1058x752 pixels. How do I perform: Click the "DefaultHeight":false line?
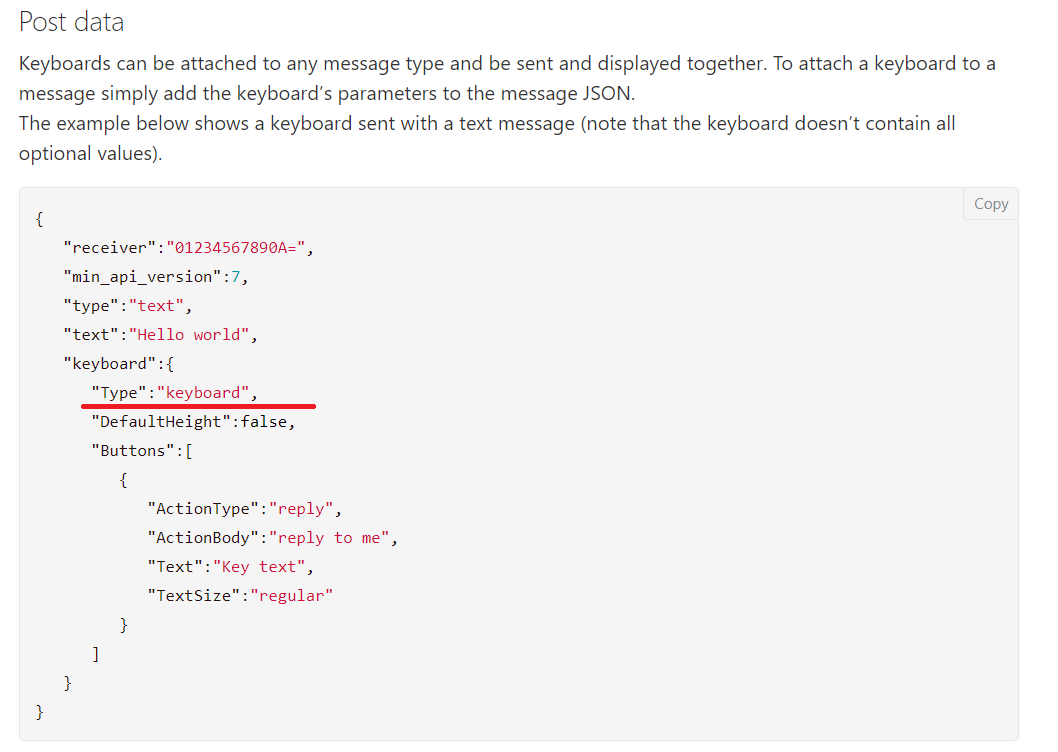(x=193, y=422)
